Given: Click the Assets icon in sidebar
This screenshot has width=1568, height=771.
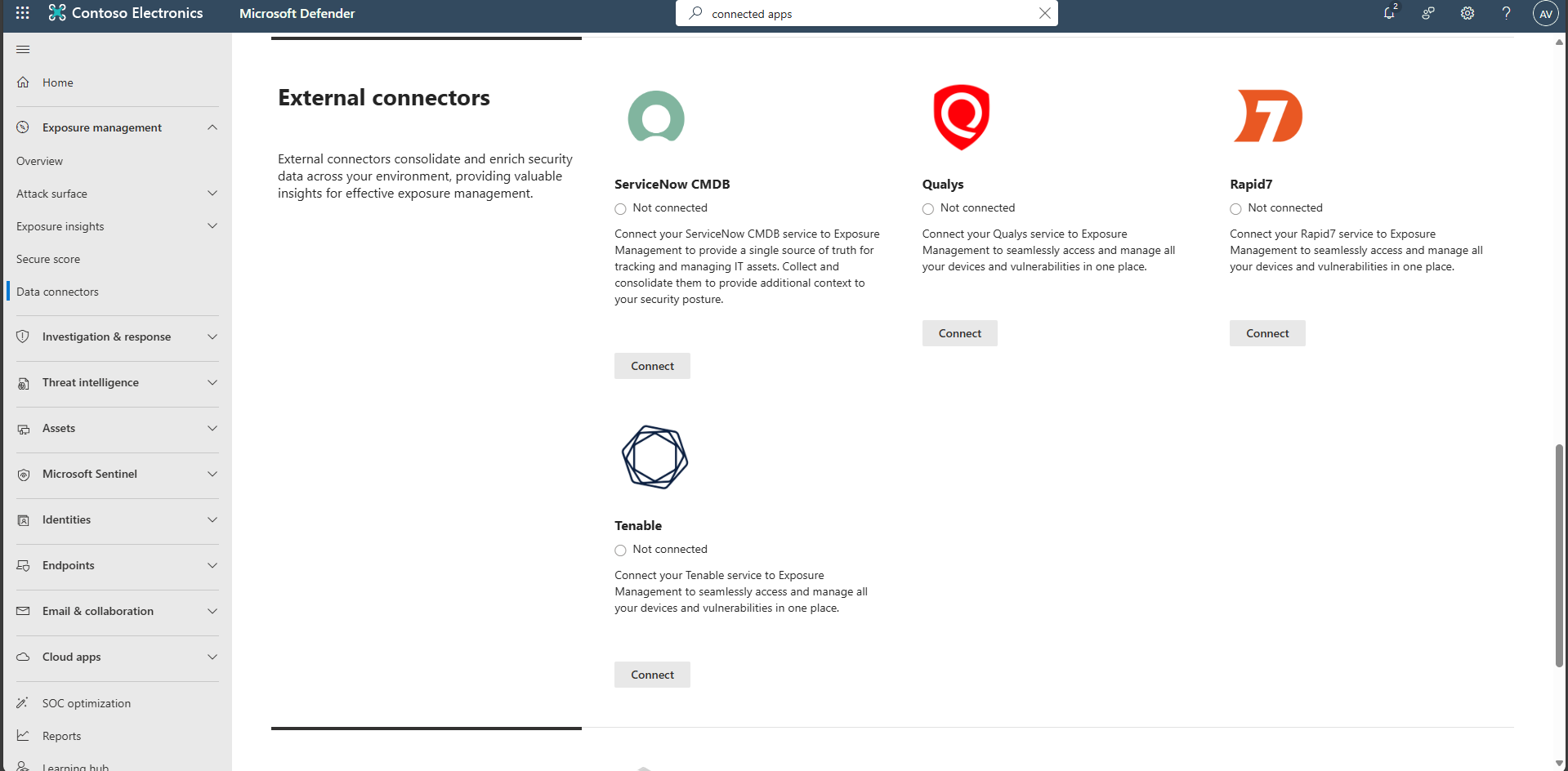Looking at the screenshot, I should coord(23,428).
